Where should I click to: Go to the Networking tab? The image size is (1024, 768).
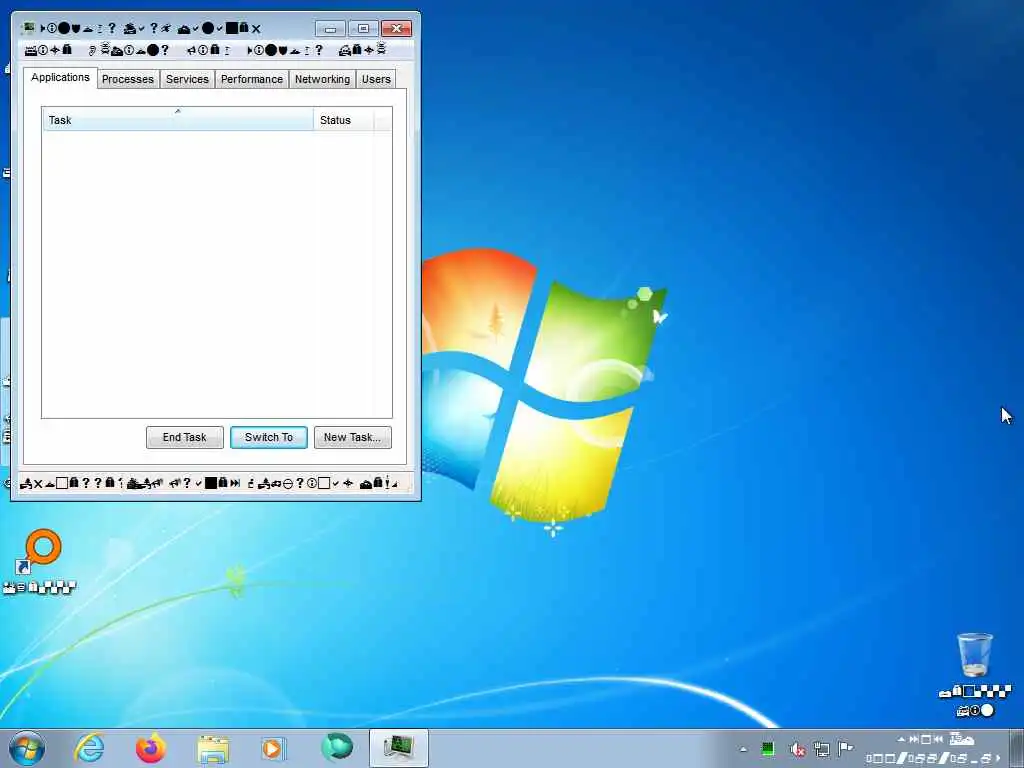pos(322,79)
